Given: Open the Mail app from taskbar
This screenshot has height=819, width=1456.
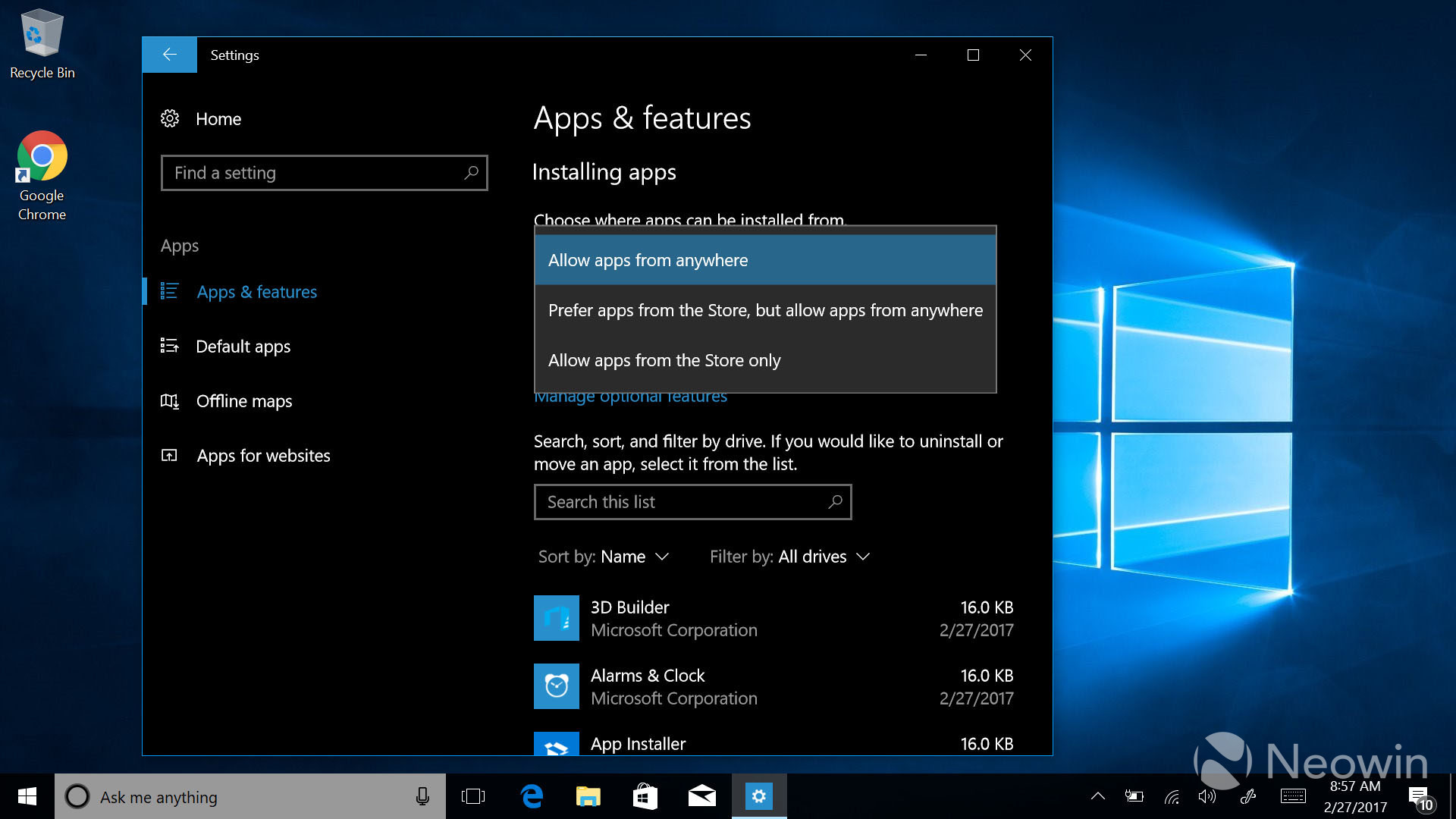Looking at the screenshot, I should tap(701, 796).
